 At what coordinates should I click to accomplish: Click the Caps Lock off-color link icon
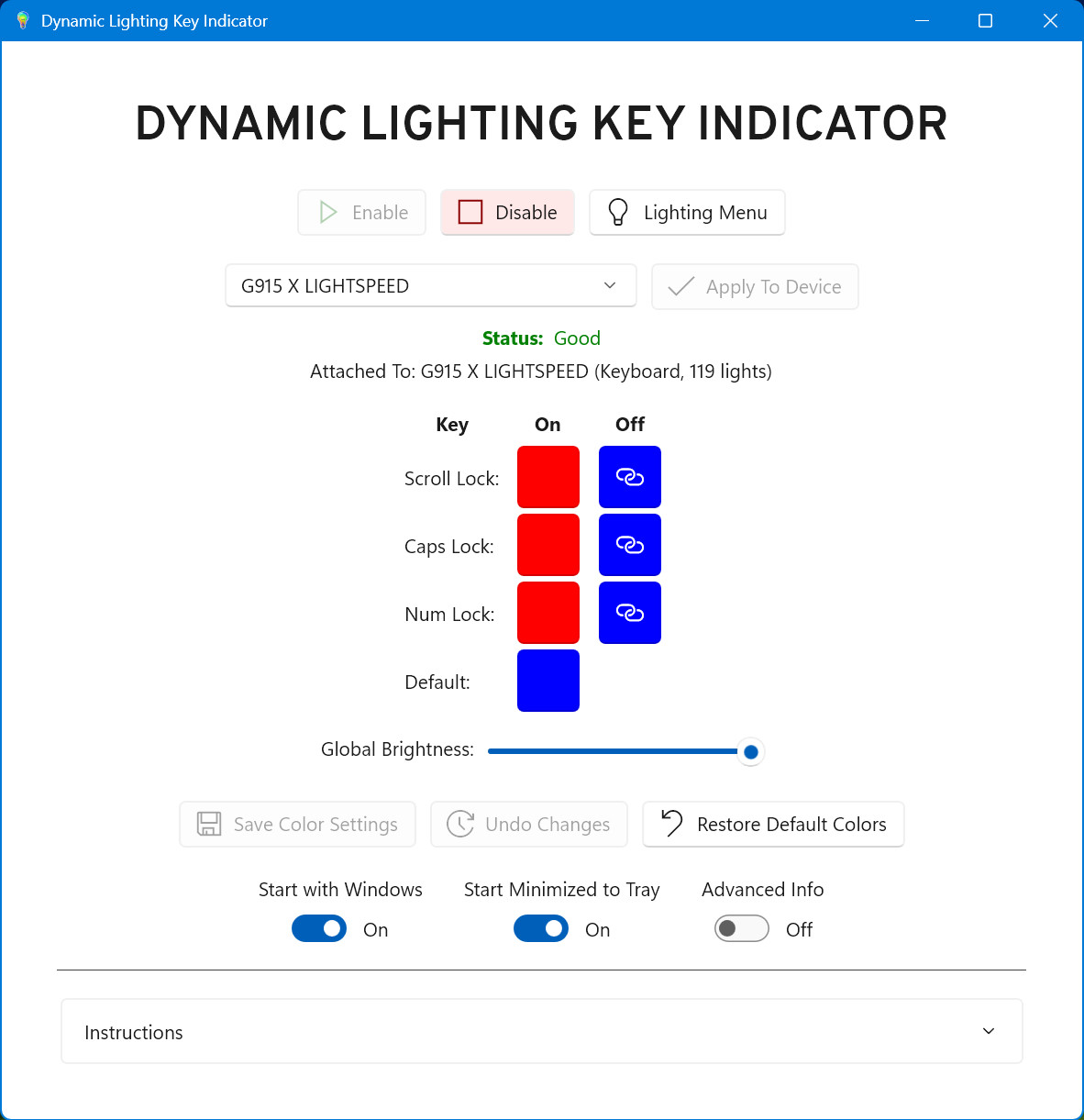pyautogui.click(x=630, y=545)
